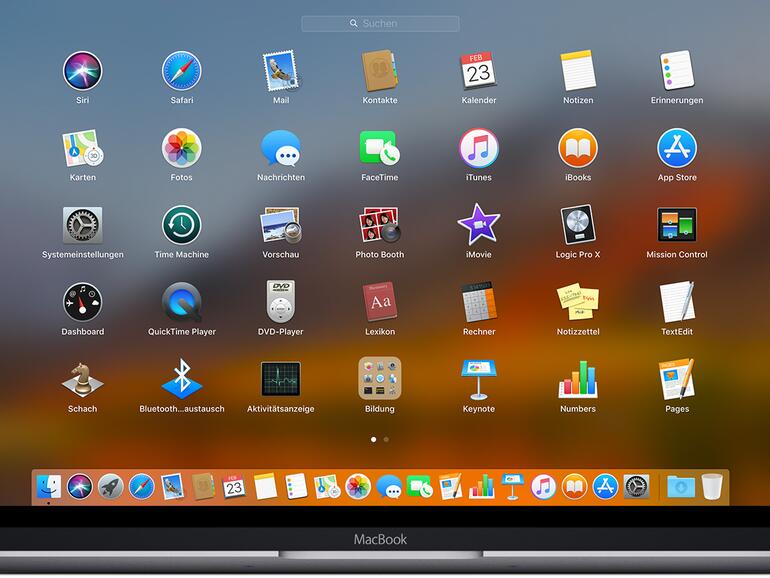Click the Suchen search field
This screenshot has height=578, width=770.
click(x=381, y=24)
